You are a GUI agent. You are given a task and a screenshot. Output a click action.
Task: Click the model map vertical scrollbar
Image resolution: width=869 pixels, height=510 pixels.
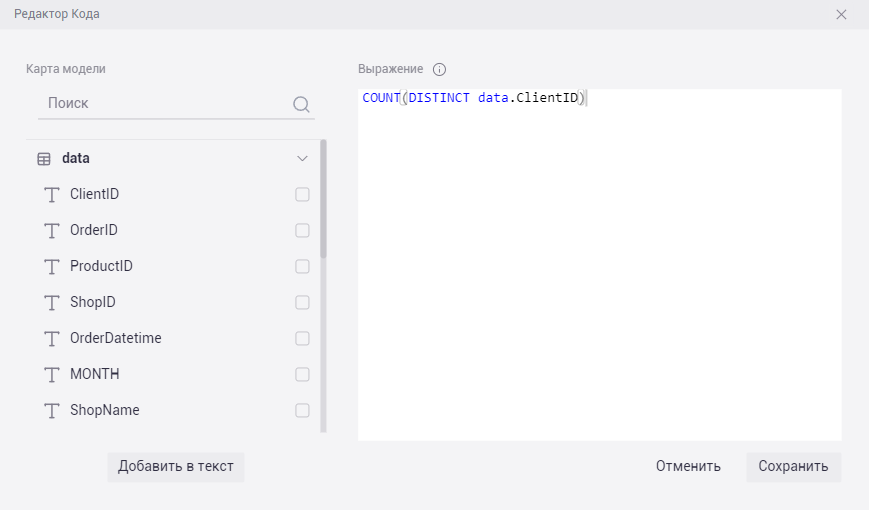click(323, 200)
